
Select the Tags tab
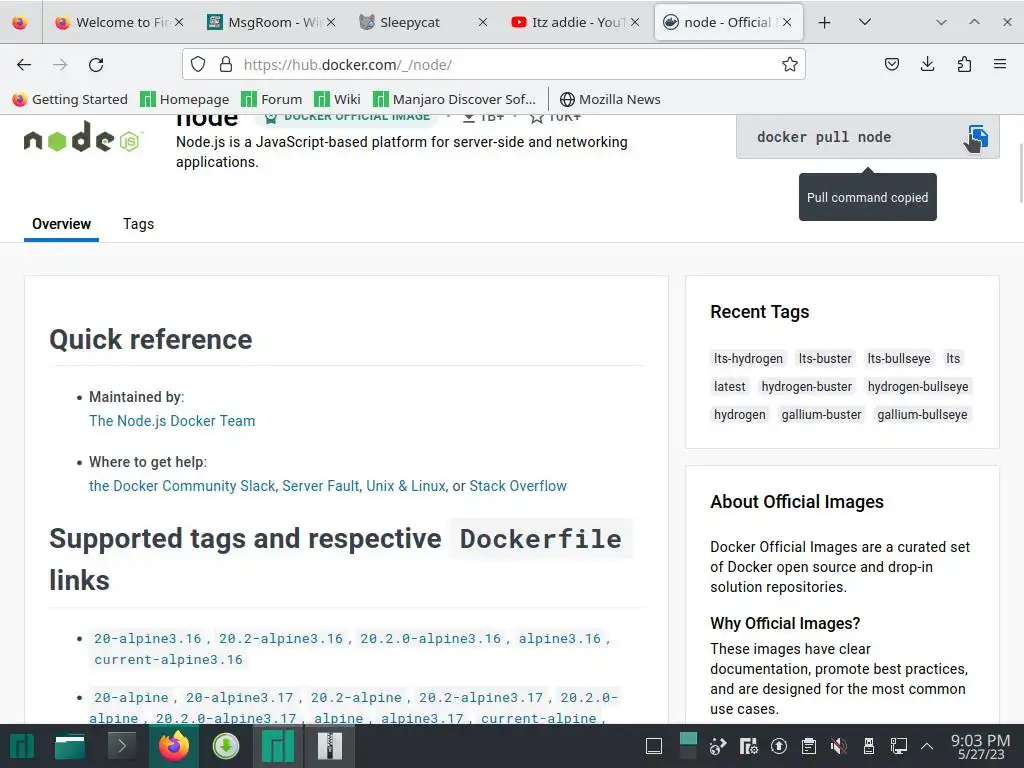pyautogui.click(x=138, y=224)
